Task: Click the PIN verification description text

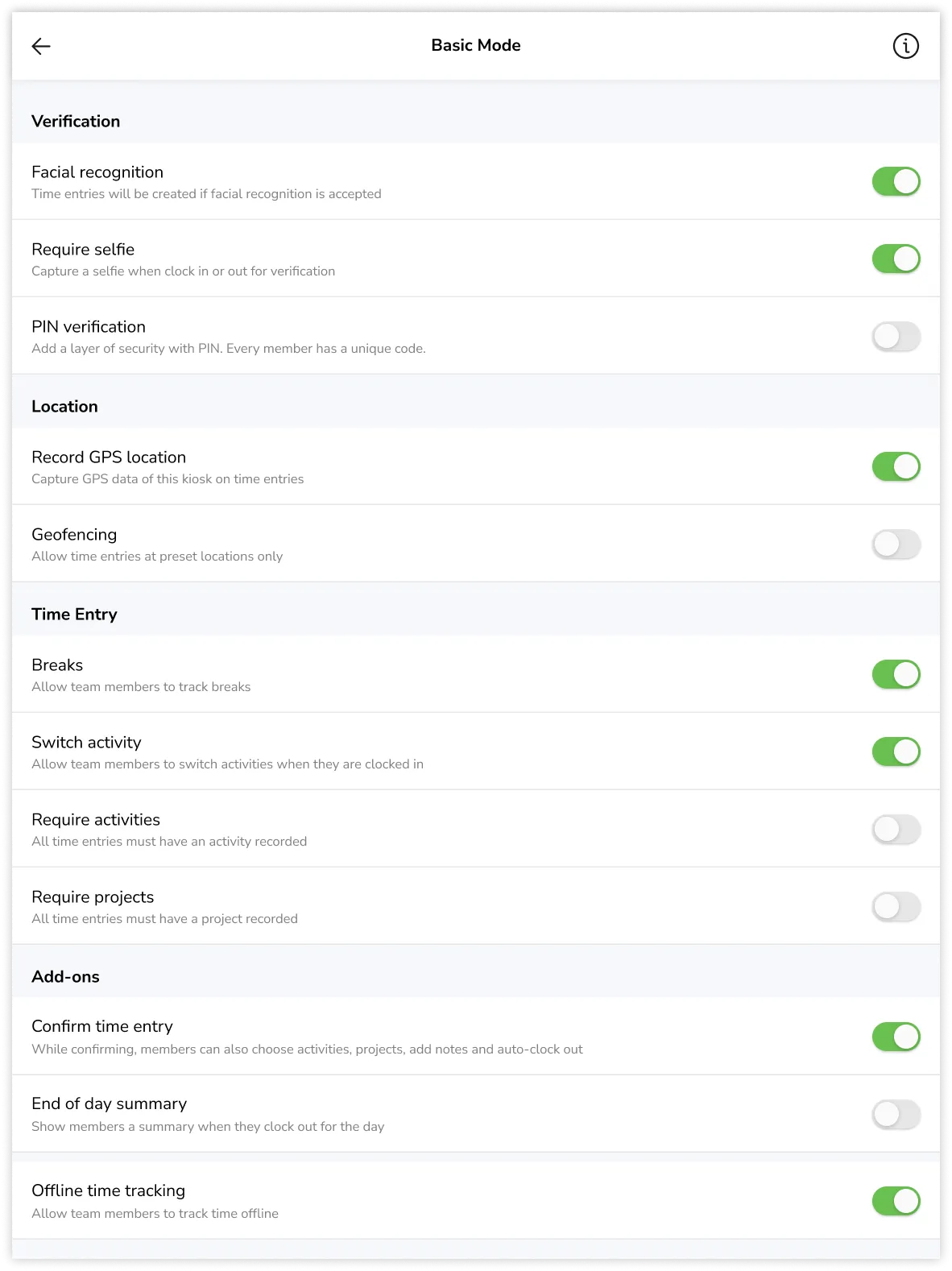Action: coord(228,349)
